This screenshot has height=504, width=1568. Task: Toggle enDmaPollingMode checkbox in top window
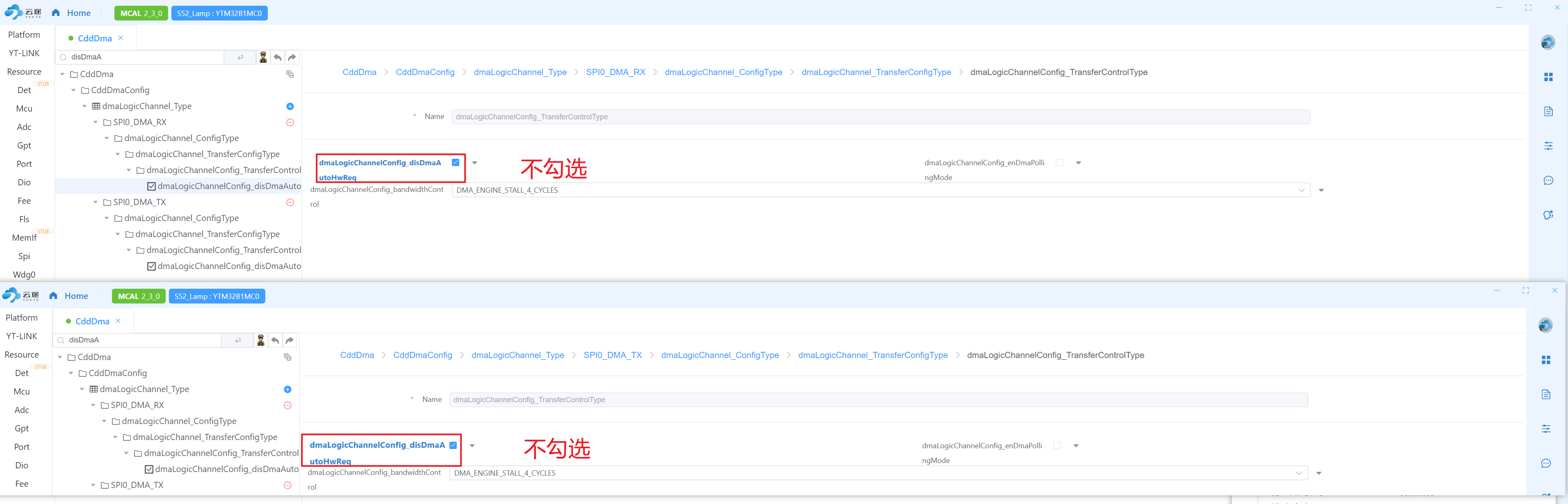coord(1060,162)
